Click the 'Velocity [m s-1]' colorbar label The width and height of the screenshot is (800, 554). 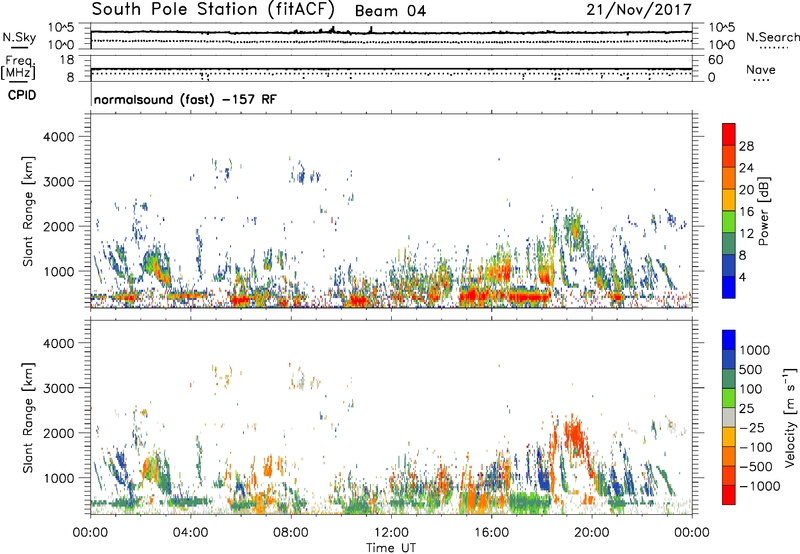click(x=790, y=417)
